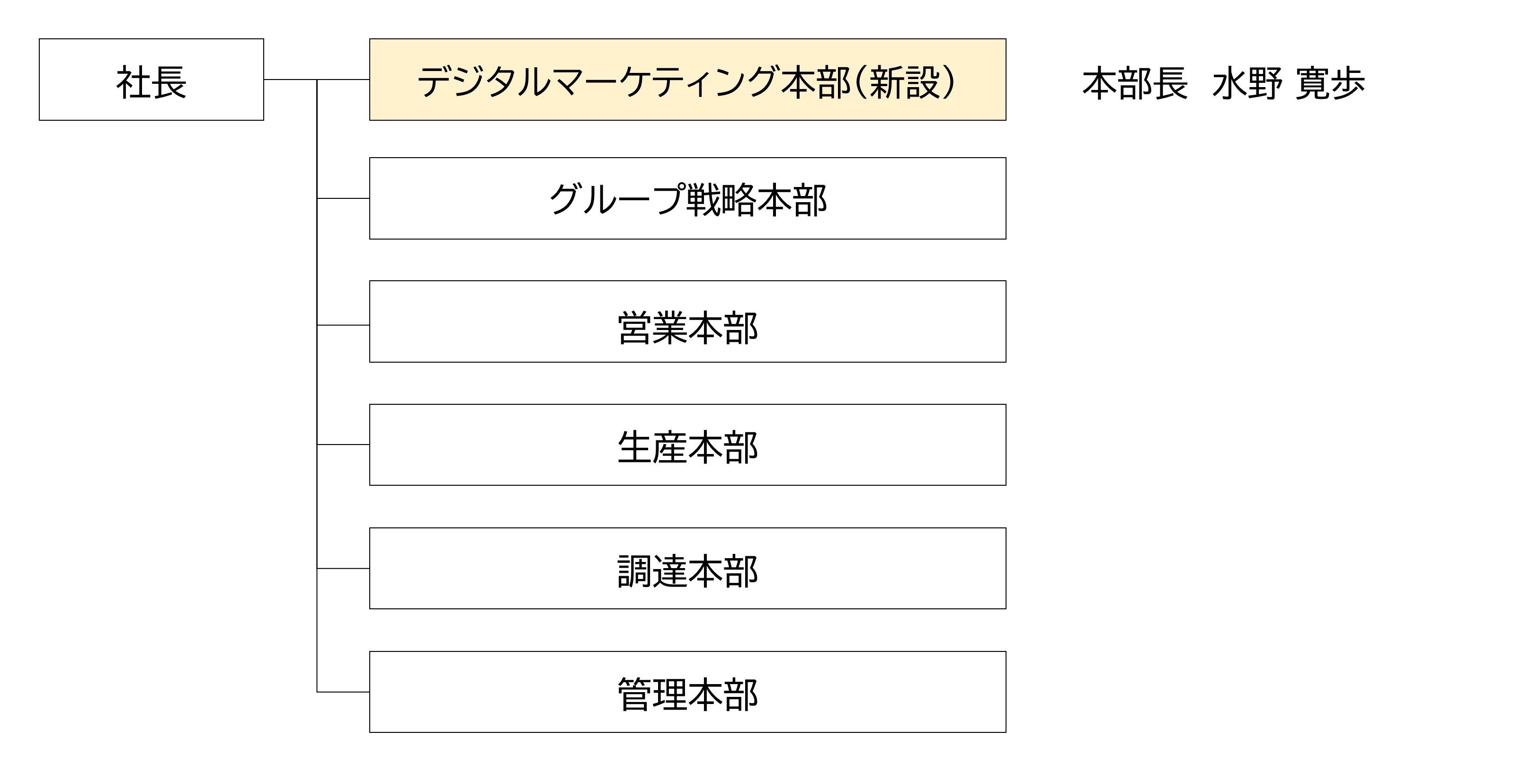Select the グループ戦略本部 box
This screenshot has height=784, width=1532.
687,199
